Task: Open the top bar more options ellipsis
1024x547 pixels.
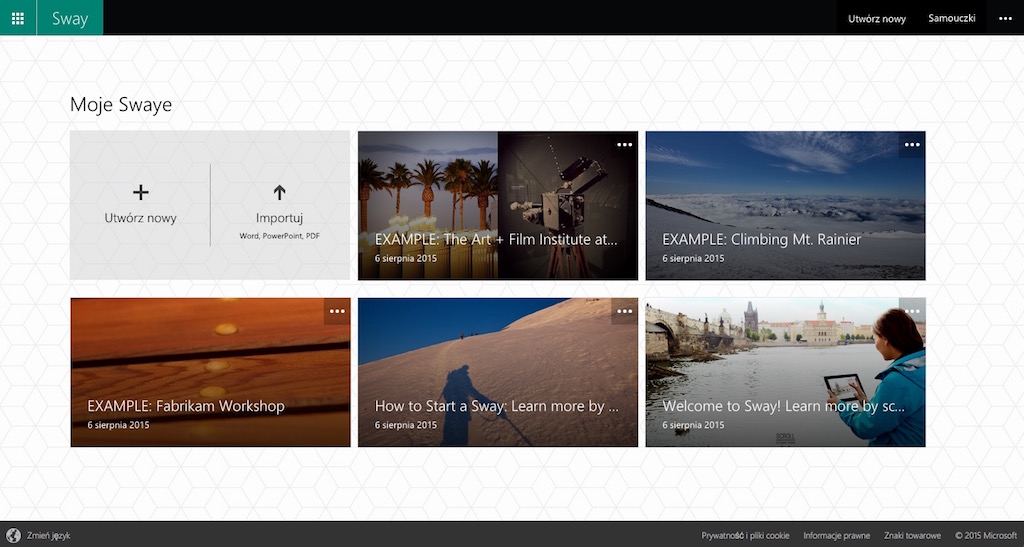Action: [1005, 18]
